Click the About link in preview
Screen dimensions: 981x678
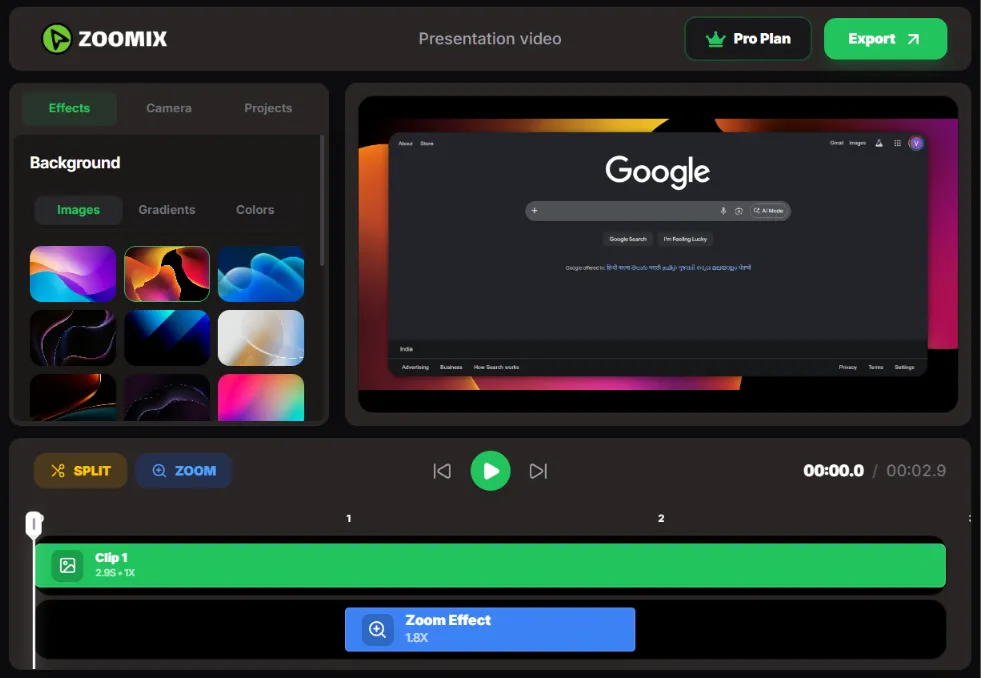[x=405, y=143]
